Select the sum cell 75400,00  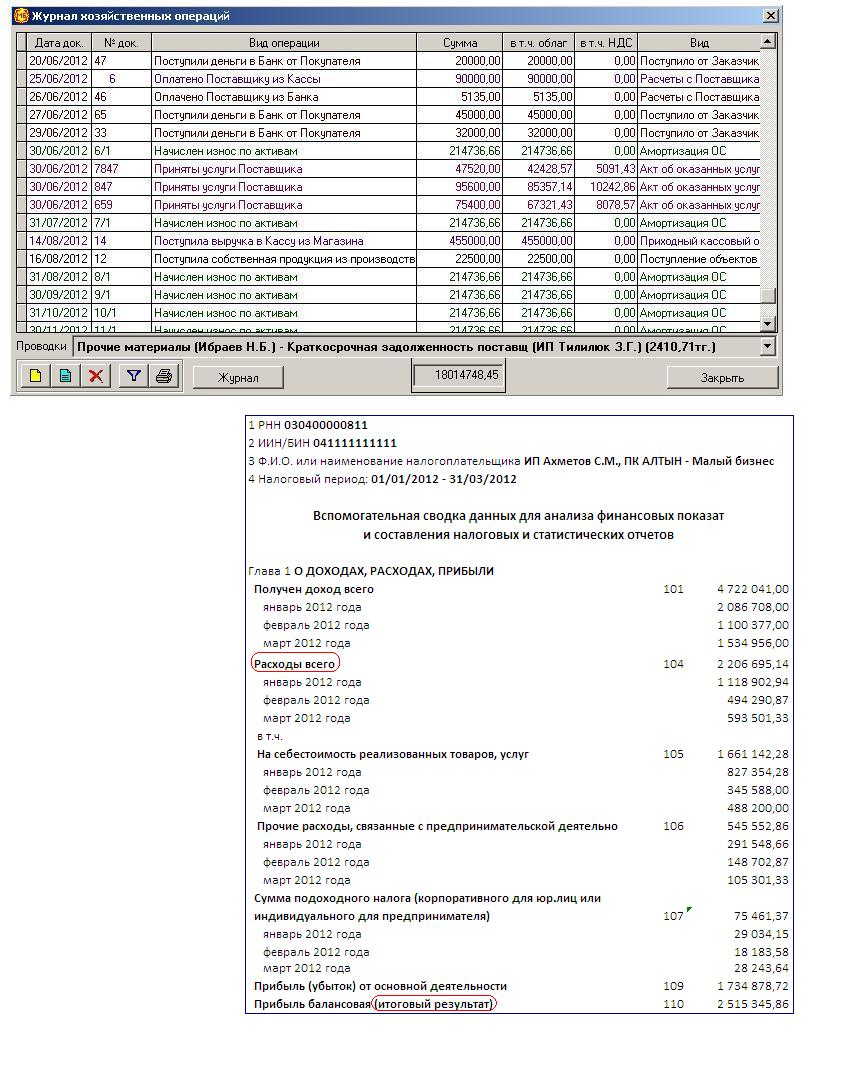(460, 205)
